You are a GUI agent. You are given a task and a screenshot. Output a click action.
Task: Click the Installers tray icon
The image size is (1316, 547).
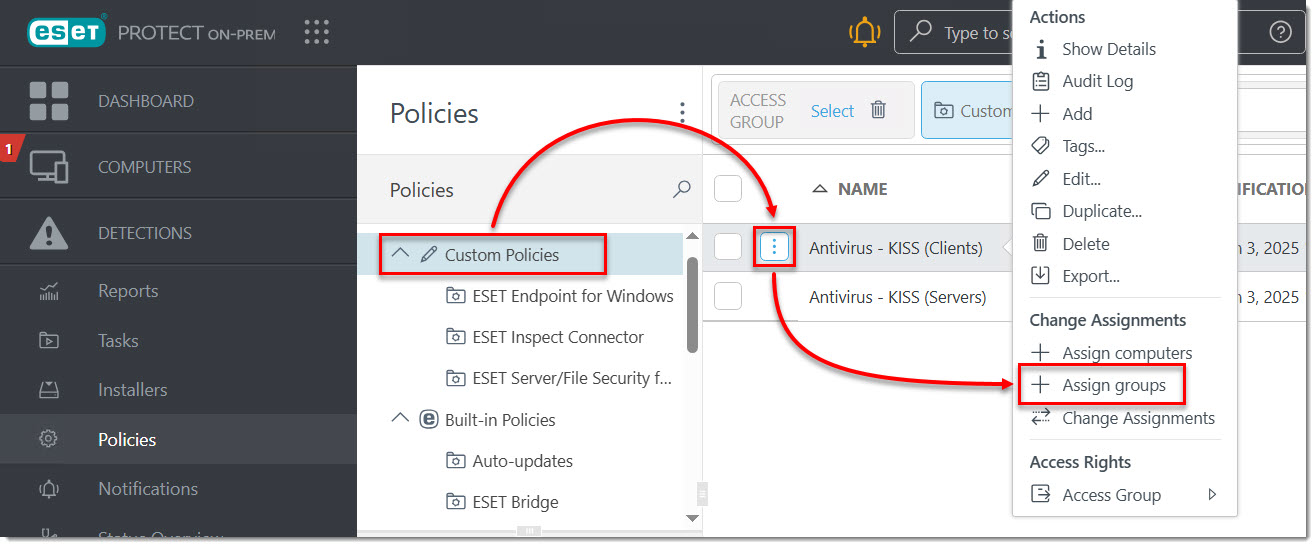tap(49, 390)
